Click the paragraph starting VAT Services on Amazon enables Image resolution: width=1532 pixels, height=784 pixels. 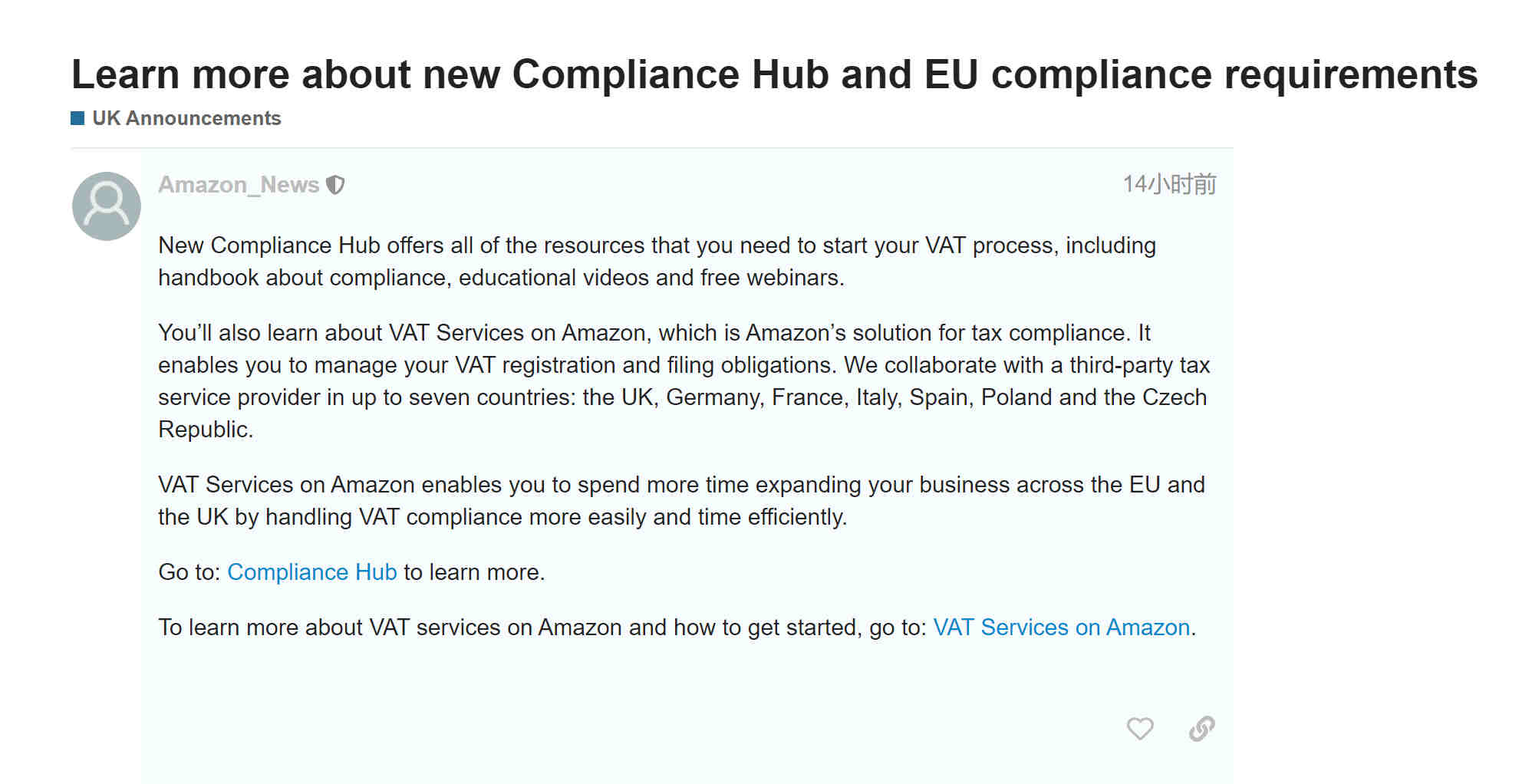[681, 501]
